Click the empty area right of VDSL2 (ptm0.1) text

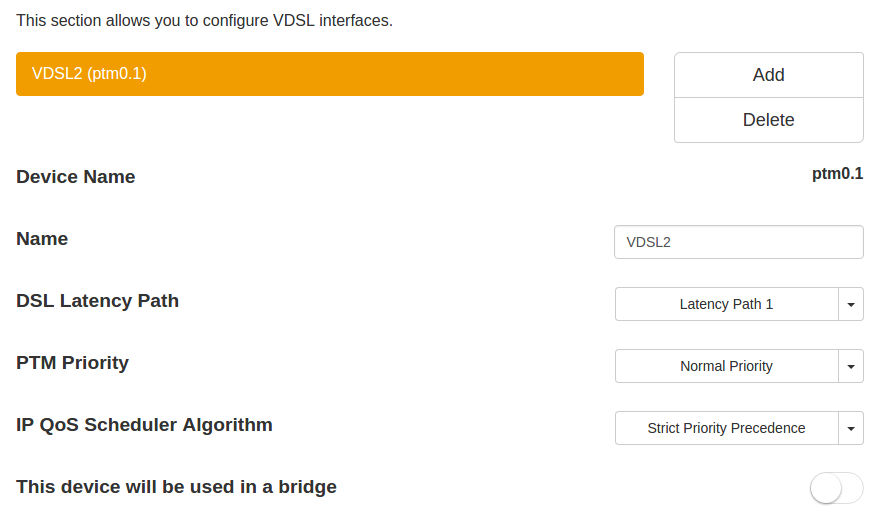click(x=400, y=74)
